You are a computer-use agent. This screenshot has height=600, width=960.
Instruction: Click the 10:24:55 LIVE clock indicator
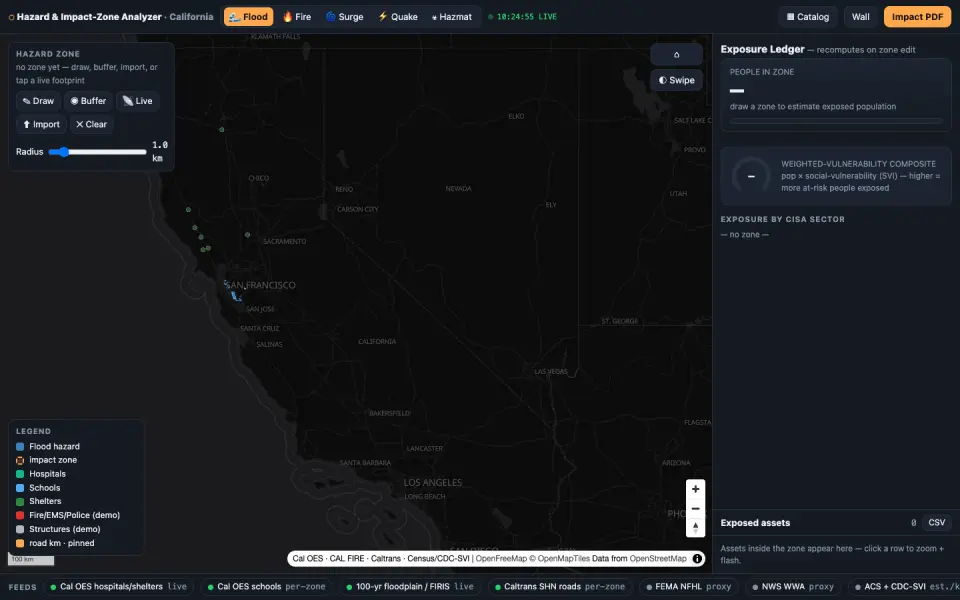(523, 17)
